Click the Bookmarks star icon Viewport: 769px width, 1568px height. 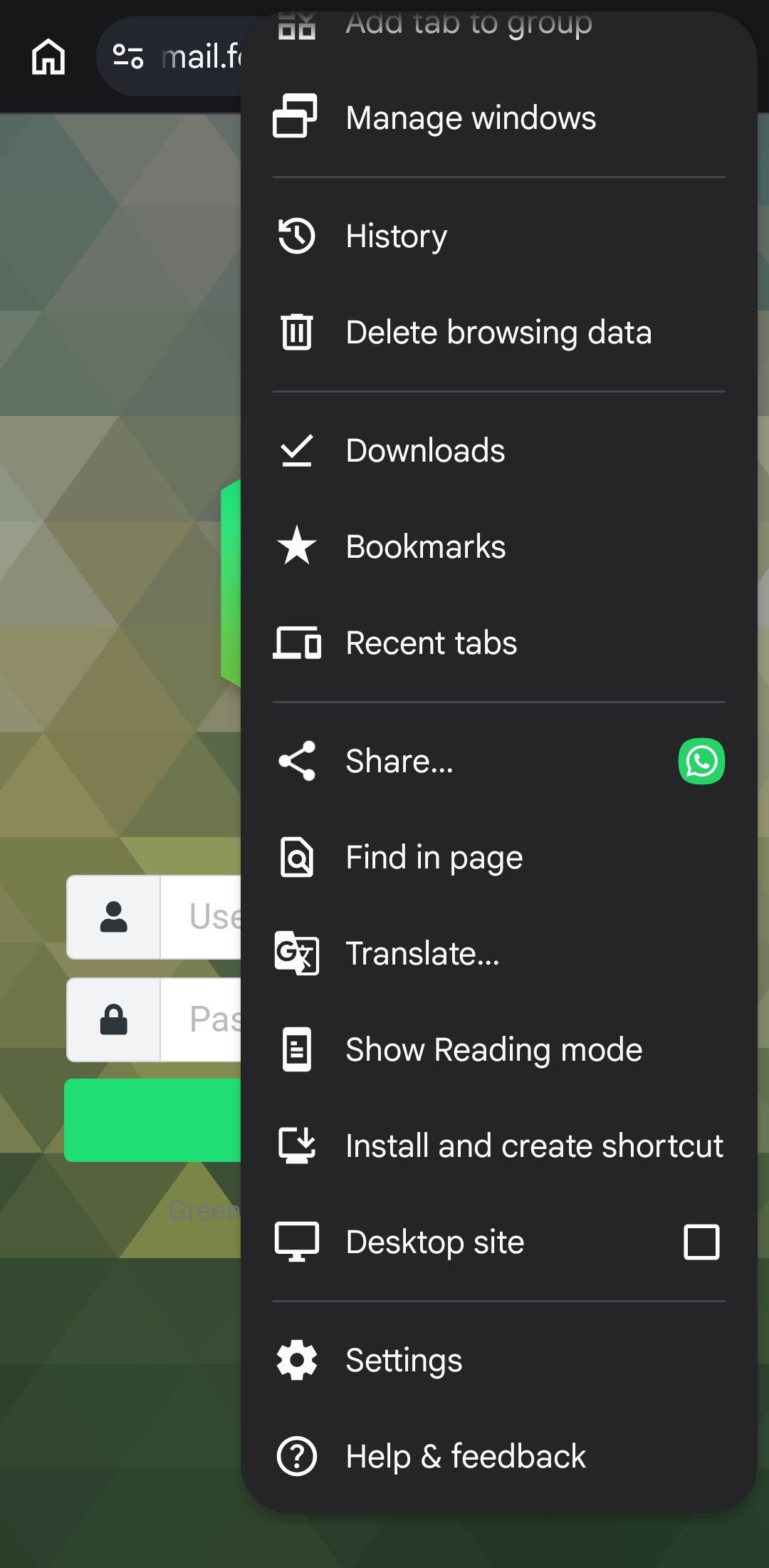(x=297, y=546)
